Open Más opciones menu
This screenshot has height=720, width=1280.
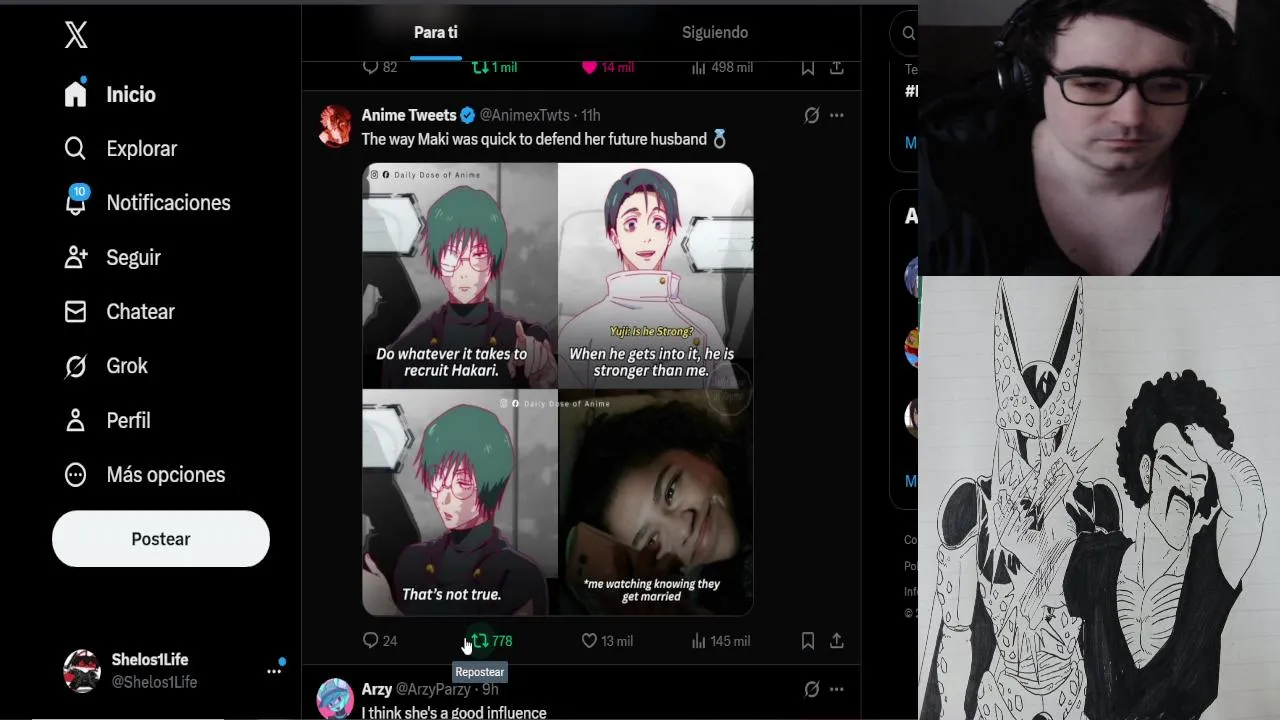coord(145,474)
